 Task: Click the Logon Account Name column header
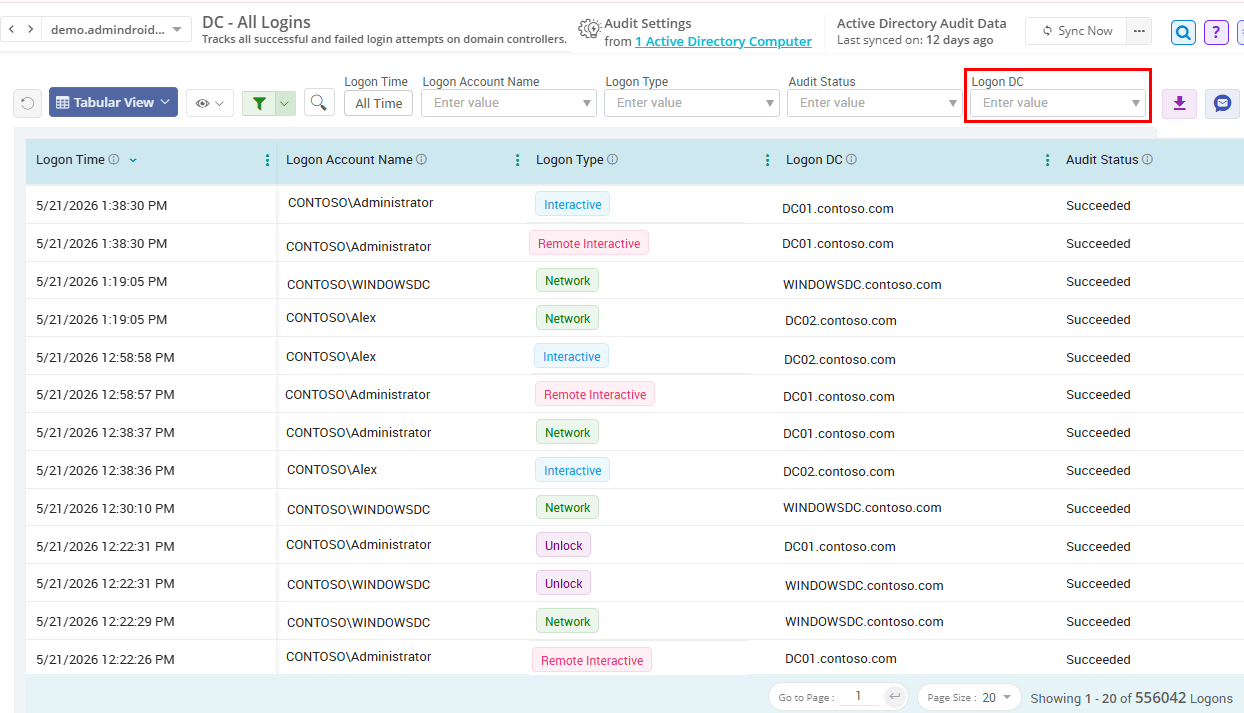(349, 159)
